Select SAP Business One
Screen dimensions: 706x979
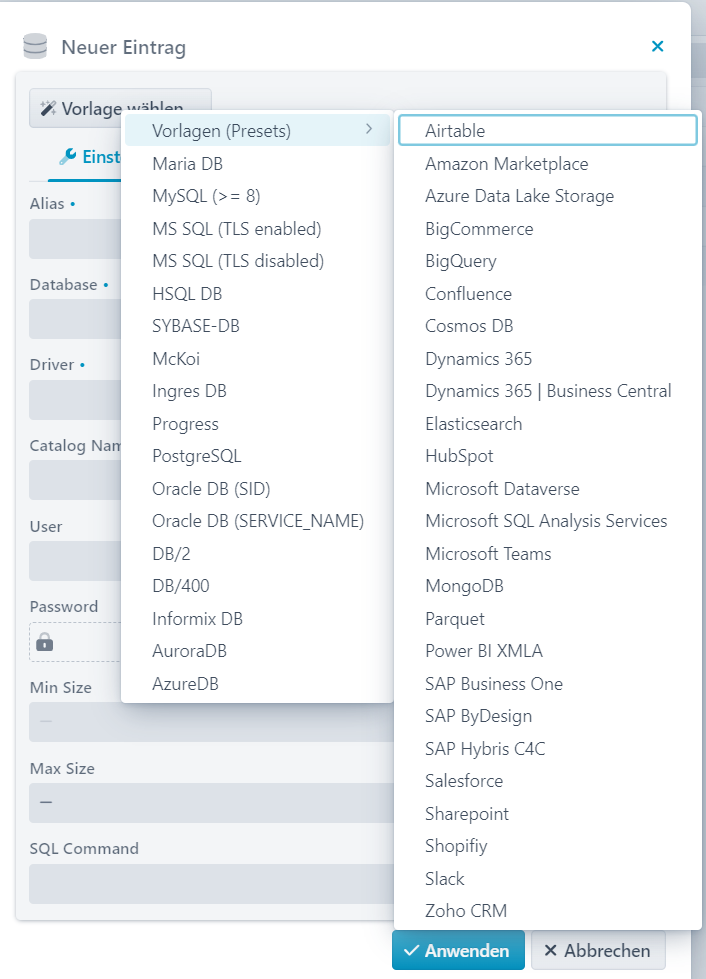coord(547,684)
